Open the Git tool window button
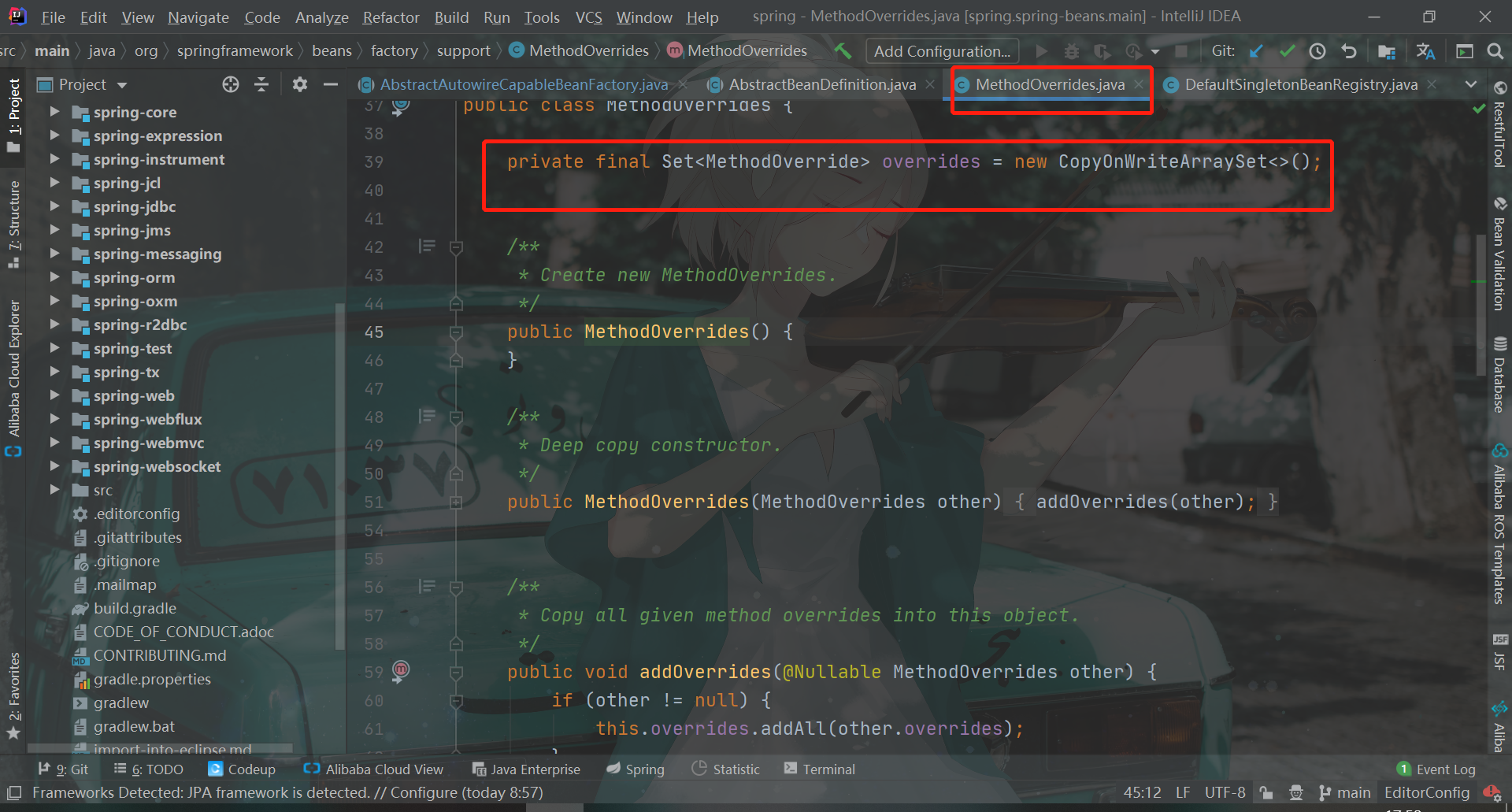 point(63,769)
